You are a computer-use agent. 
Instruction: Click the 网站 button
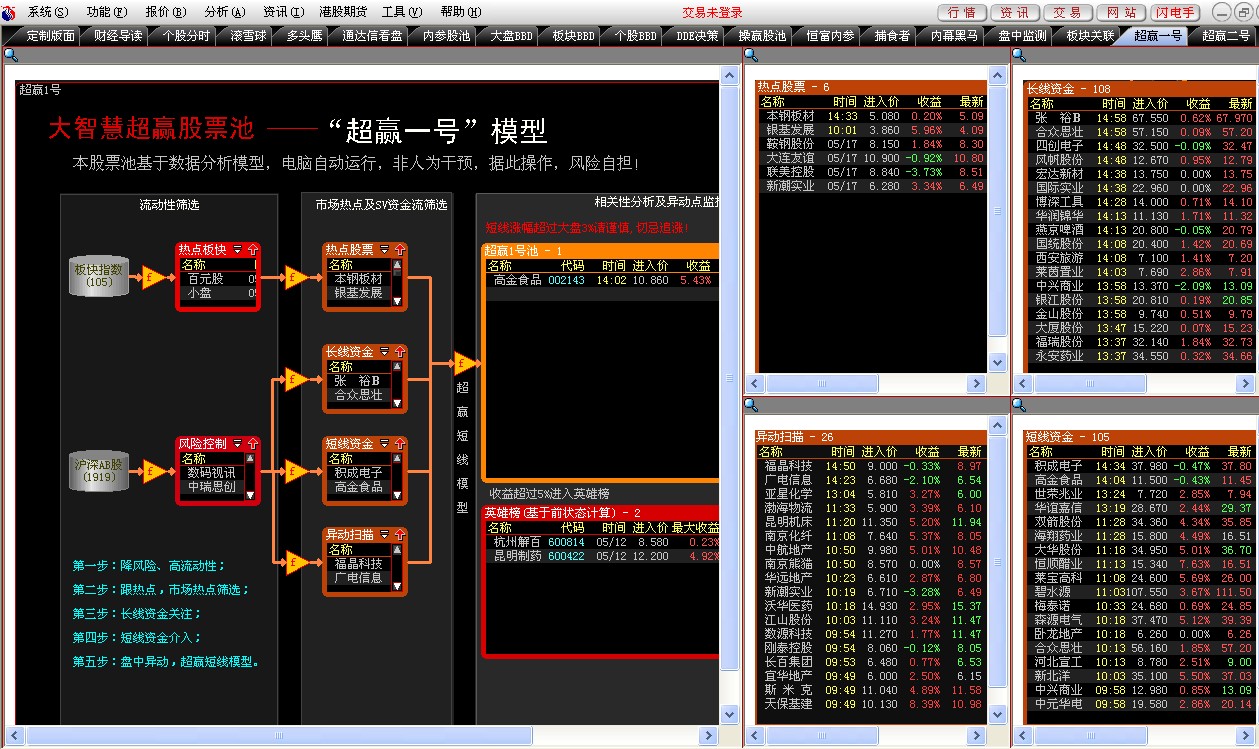[x=1120, y=12]
